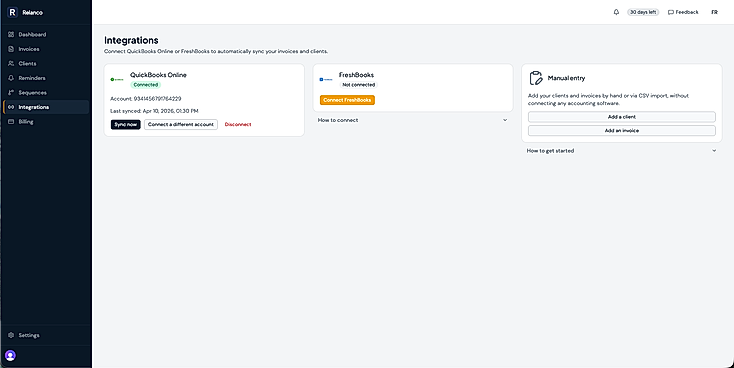Click the Sync now button
Image resolution: width=734 pixels, height=368 pixels.
point(126,125)
